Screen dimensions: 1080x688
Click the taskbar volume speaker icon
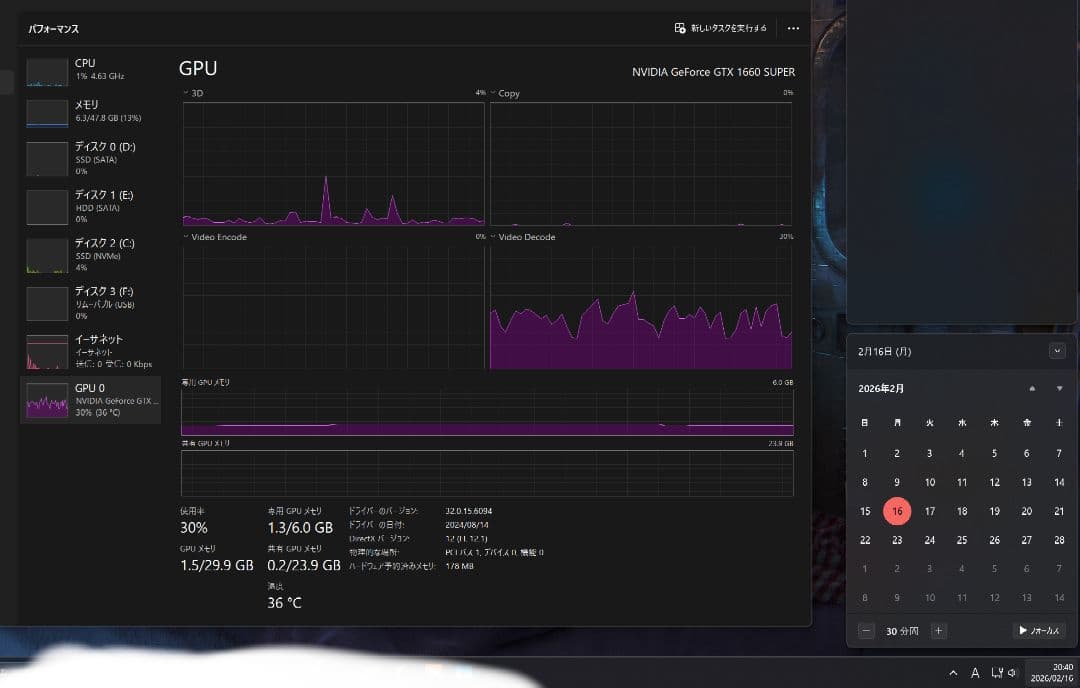click(1012, 672)
